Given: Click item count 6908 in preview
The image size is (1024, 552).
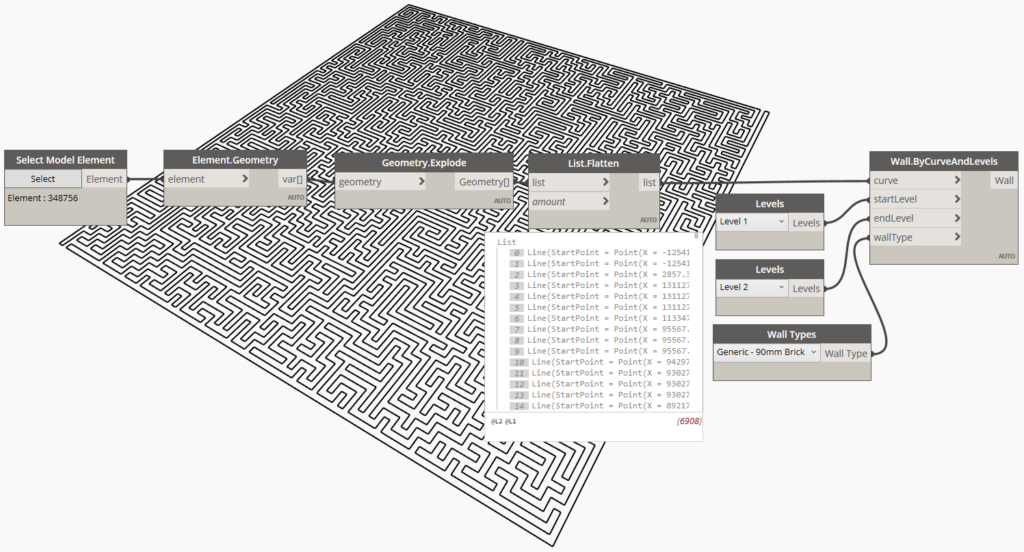Looking at the screenshot, I should 689,421.
